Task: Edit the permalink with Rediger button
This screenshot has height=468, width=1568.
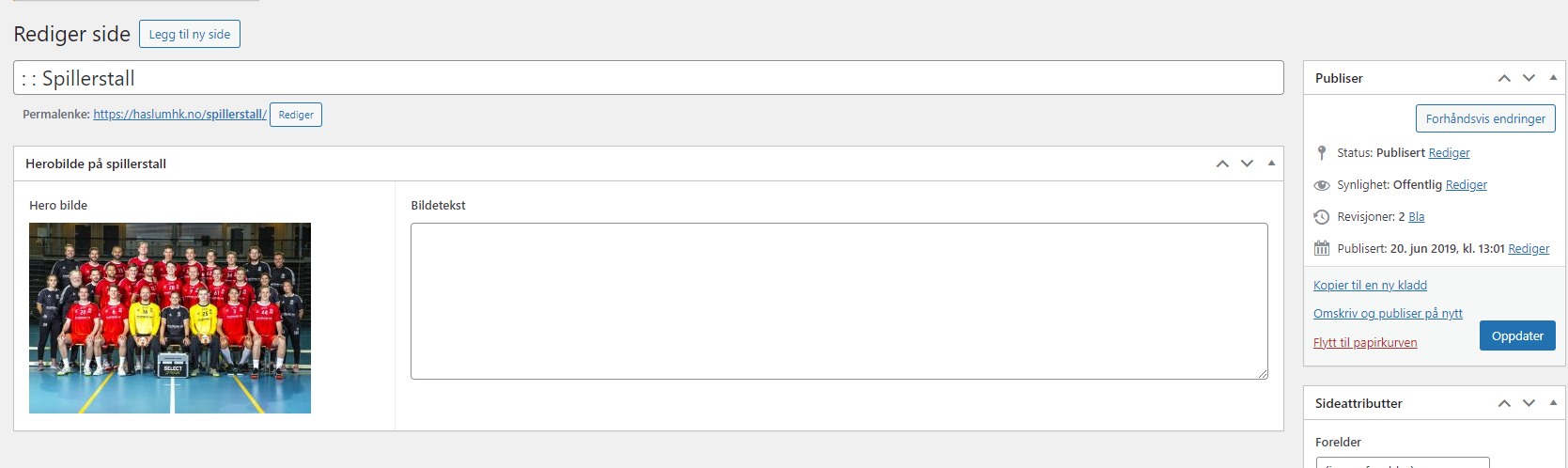Action: pos(296,115)
